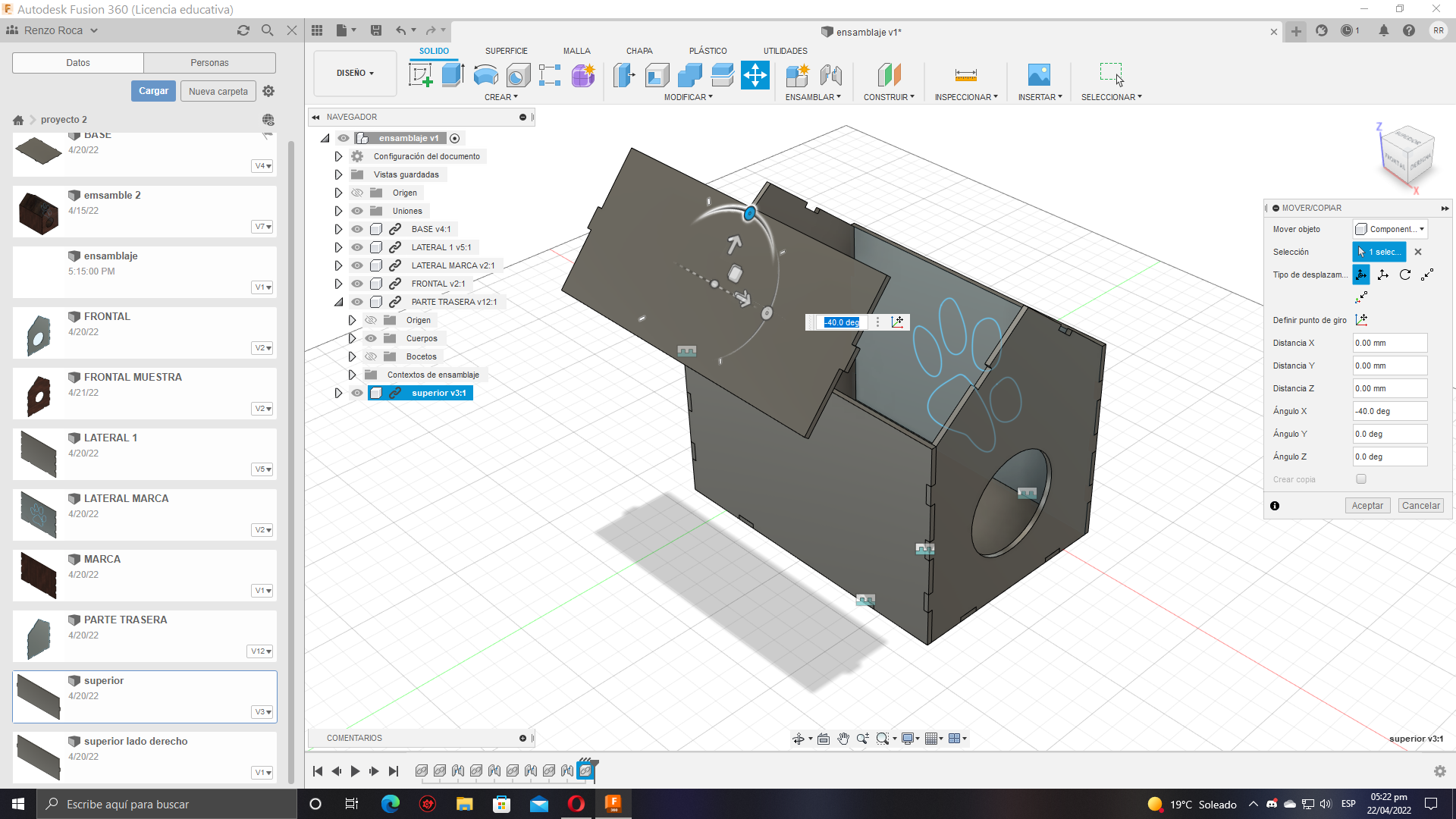Image resolution: width=1456 pixels, height=819 pixels.
Task: Click the Windows Start button
Action: (x=18, y=804)
